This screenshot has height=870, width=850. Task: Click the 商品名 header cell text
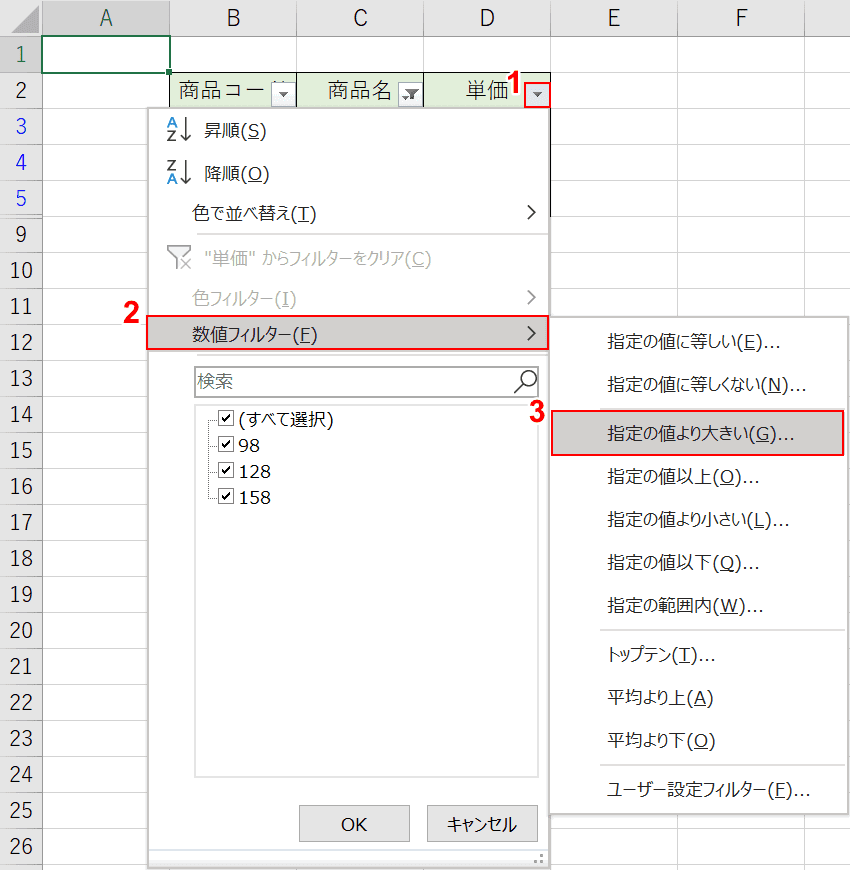pos(360,90)
